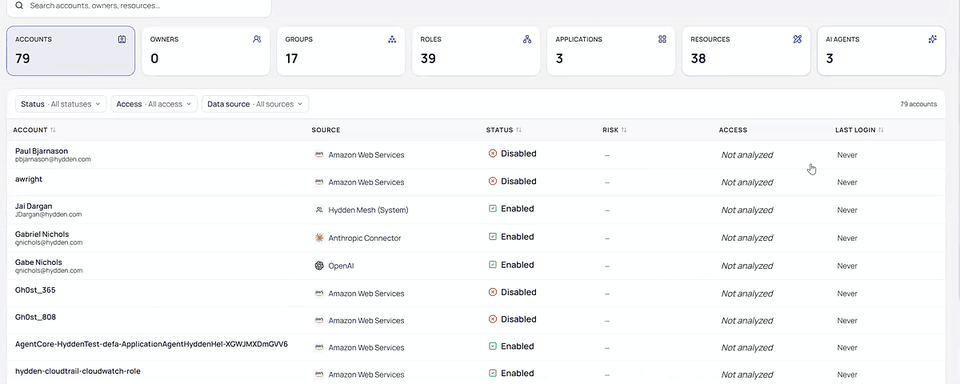Click the Resources icon
Viewport: 960px width, 384px height.
(x=797, y=39)
